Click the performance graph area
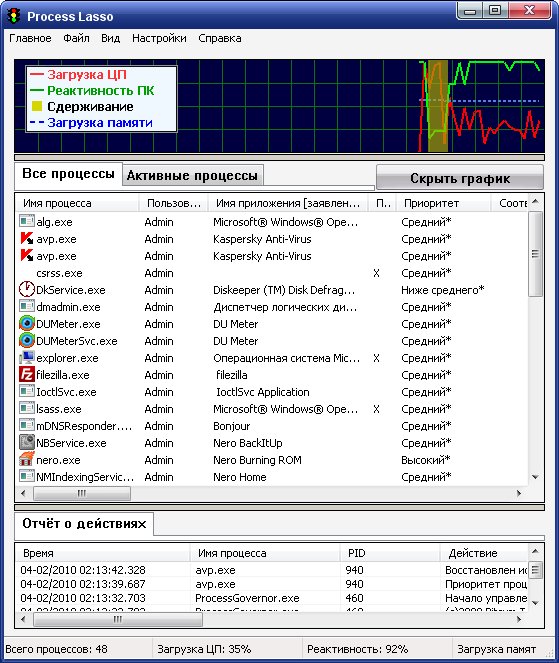The width and height of the screenshot is (559, 663). click(x=279, y=106)
